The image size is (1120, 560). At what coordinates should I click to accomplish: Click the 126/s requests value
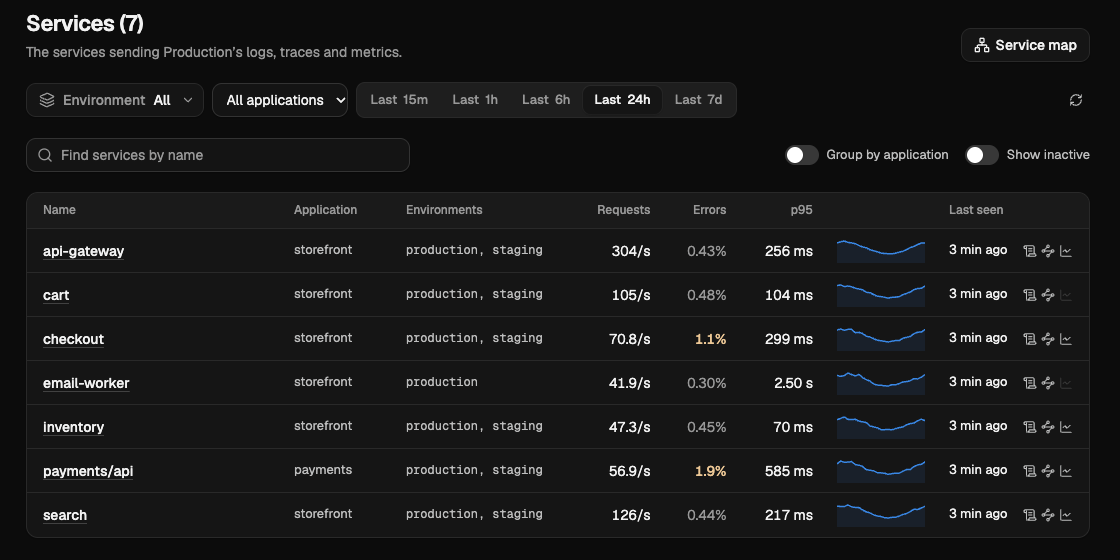pos(631,515)
